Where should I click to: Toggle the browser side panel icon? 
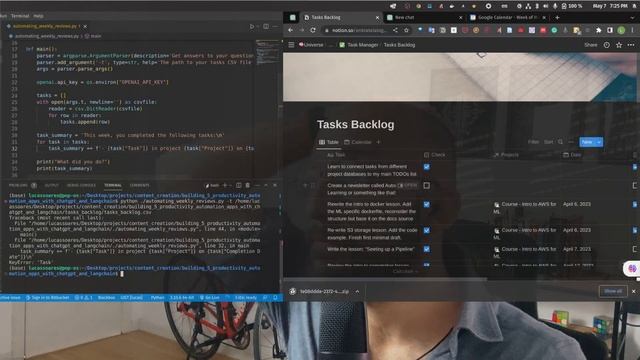[610, 30]
